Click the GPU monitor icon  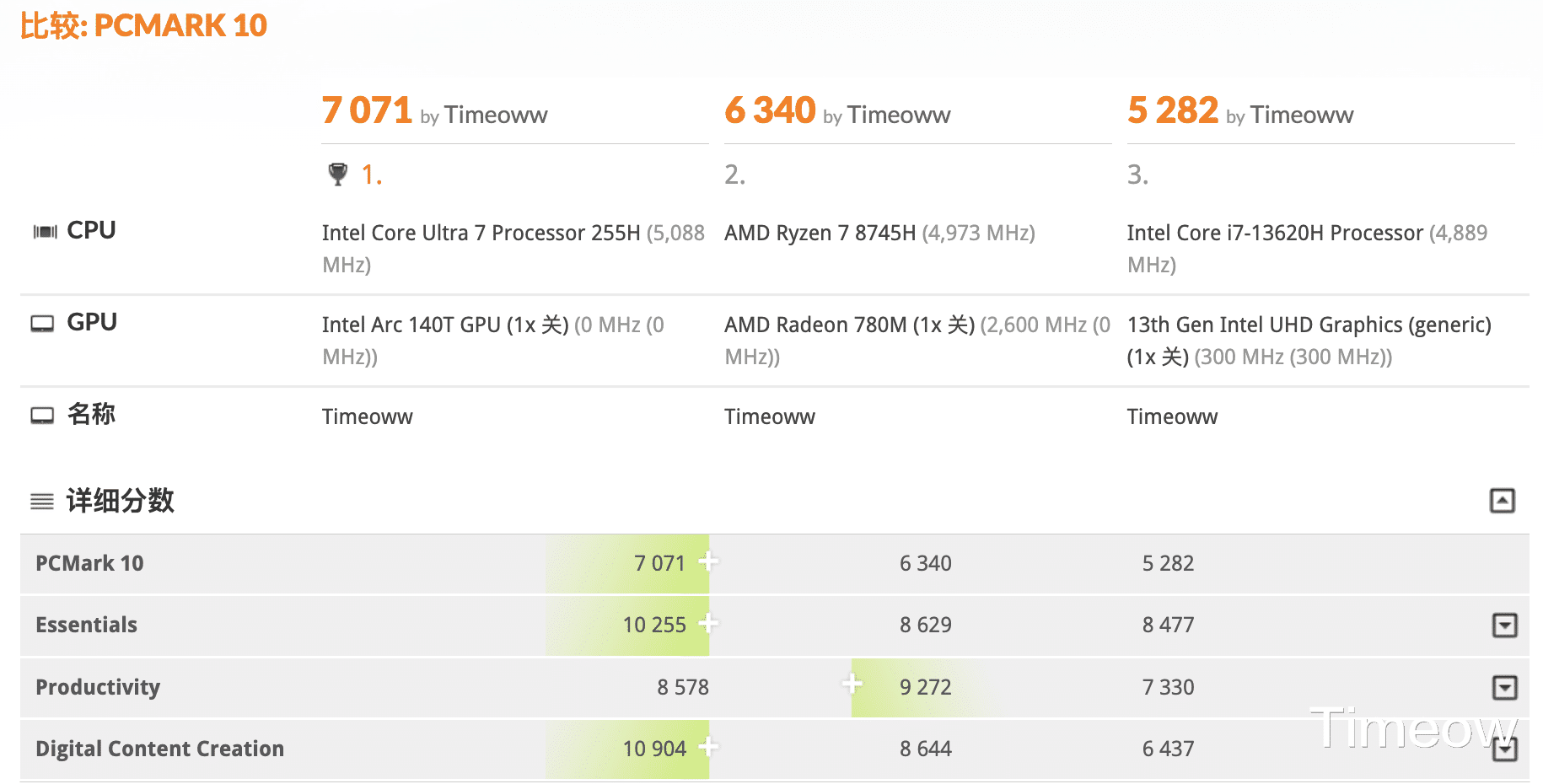tap(42, 324)
